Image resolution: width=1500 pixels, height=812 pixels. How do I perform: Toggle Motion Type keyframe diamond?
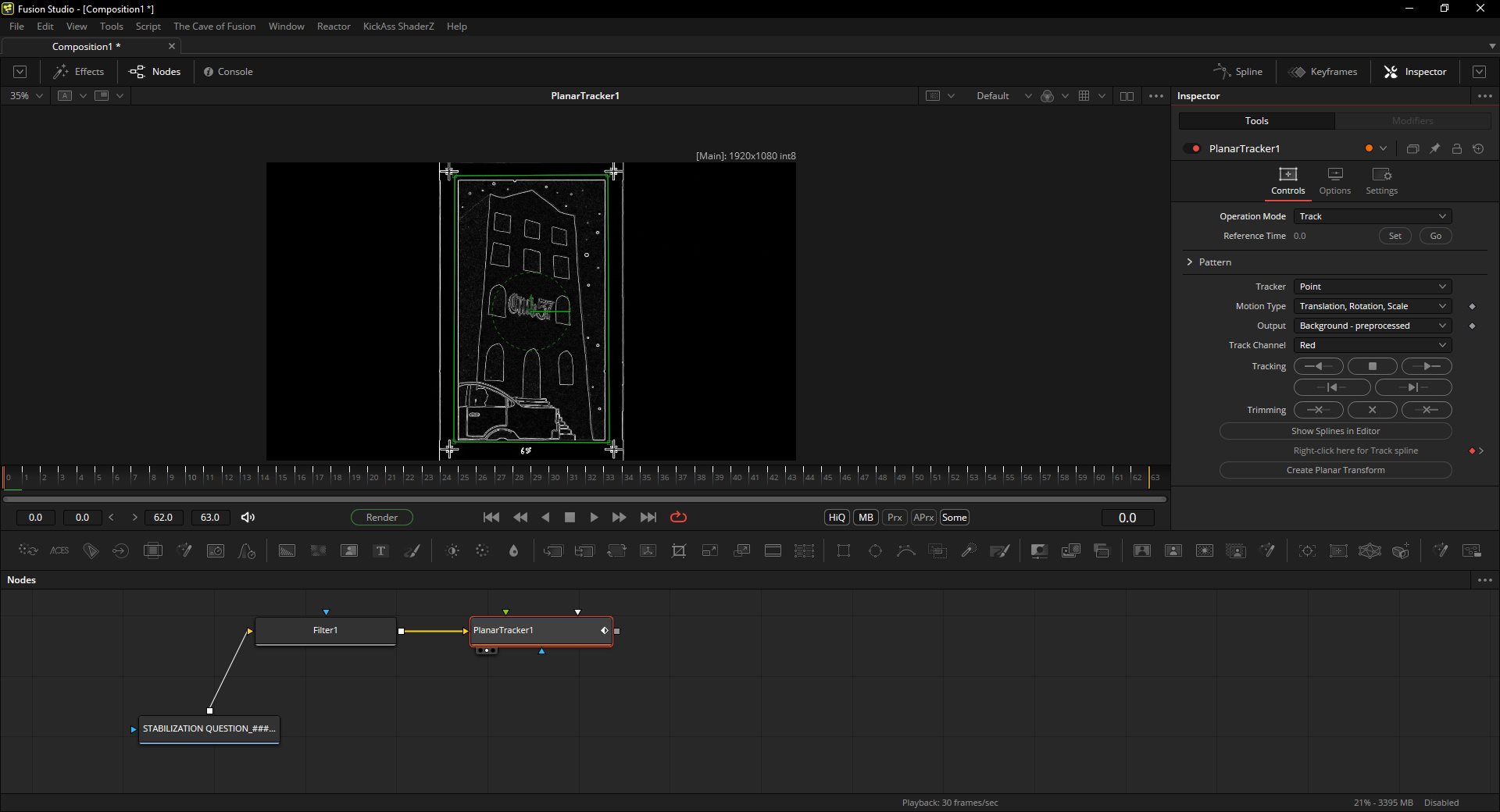tap(1472, 307)
